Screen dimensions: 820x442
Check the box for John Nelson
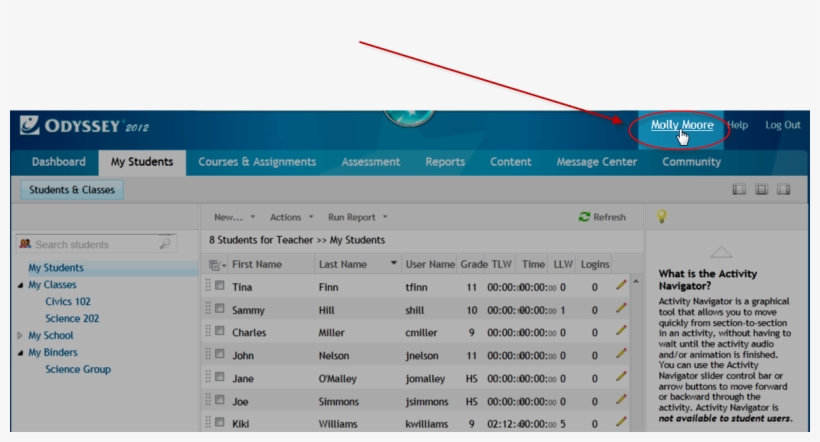point(220,354)
